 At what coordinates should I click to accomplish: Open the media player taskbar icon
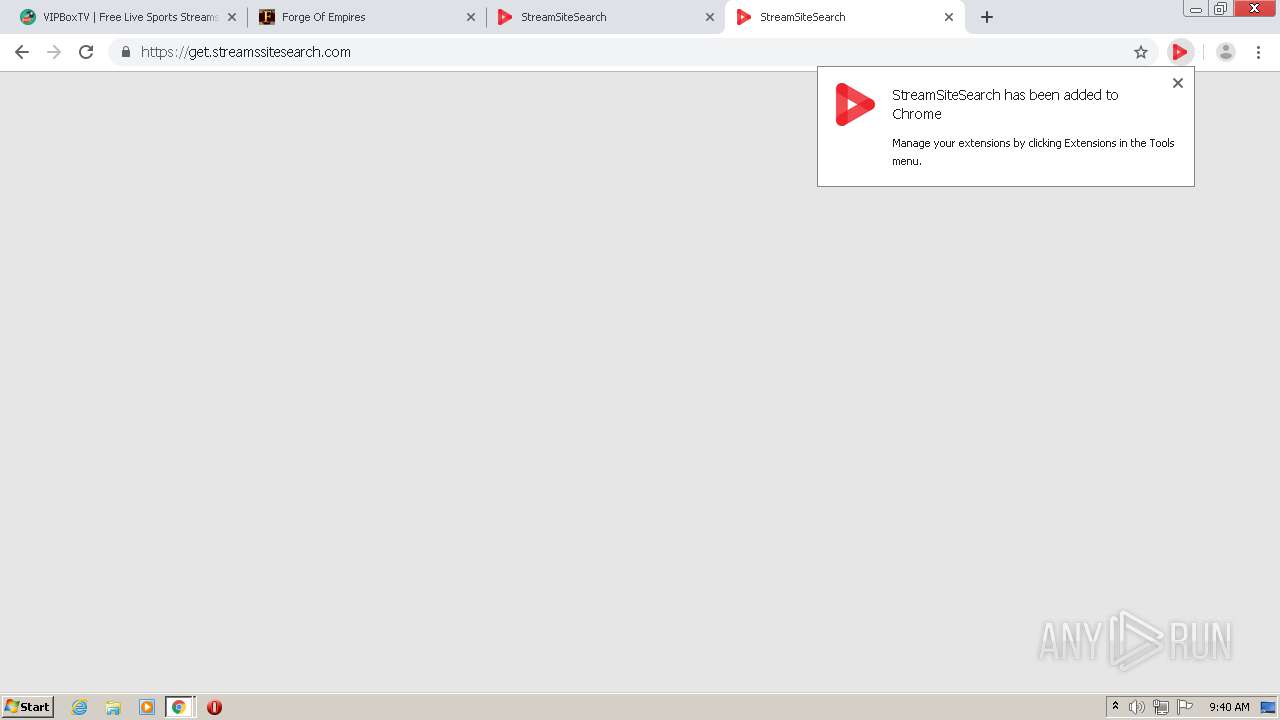[x=147, y=707]
